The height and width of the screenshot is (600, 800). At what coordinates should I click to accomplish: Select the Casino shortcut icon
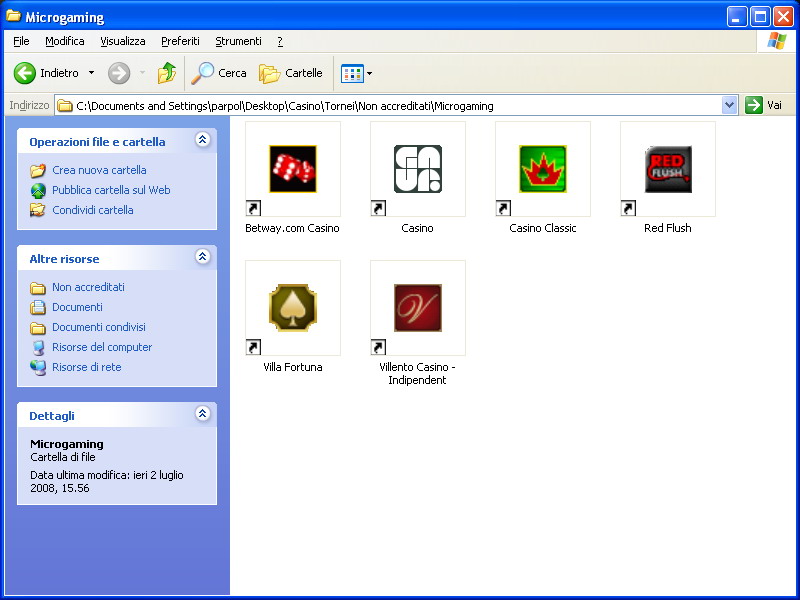[417, 169]
